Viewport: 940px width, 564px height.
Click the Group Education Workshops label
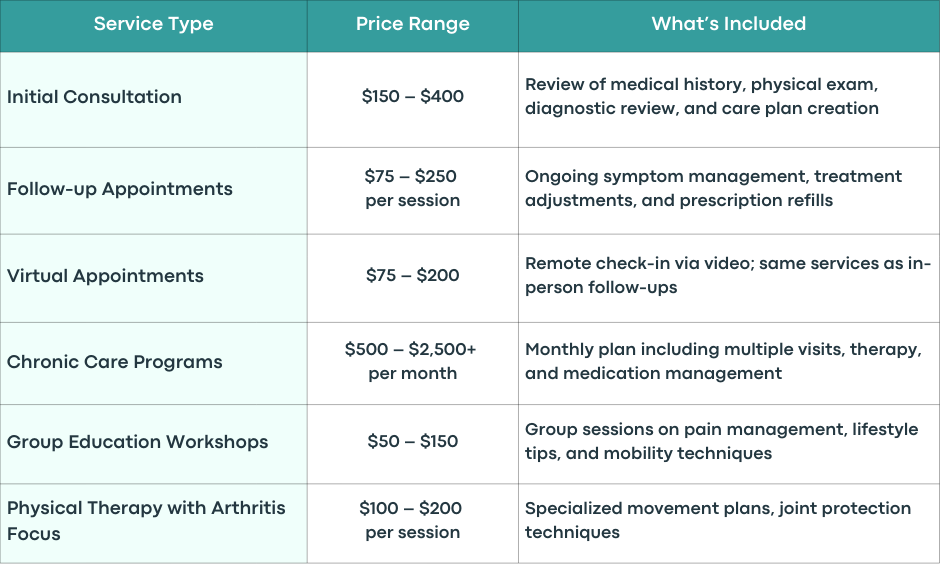point(137,442)
